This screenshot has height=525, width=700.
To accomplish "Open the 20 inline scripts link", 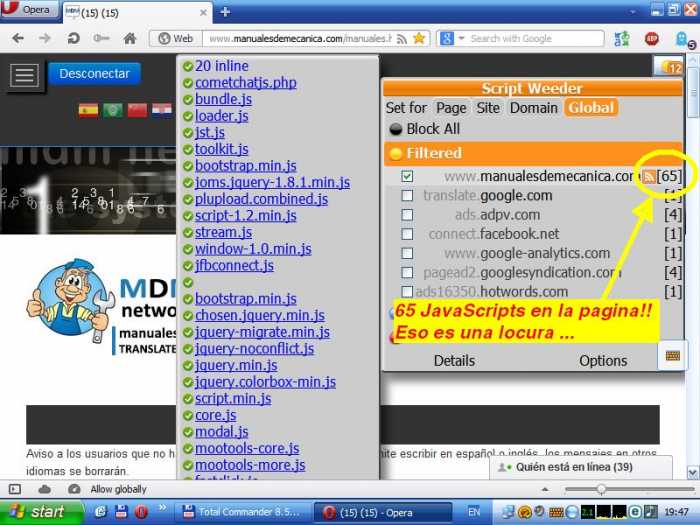I will 222,66.
